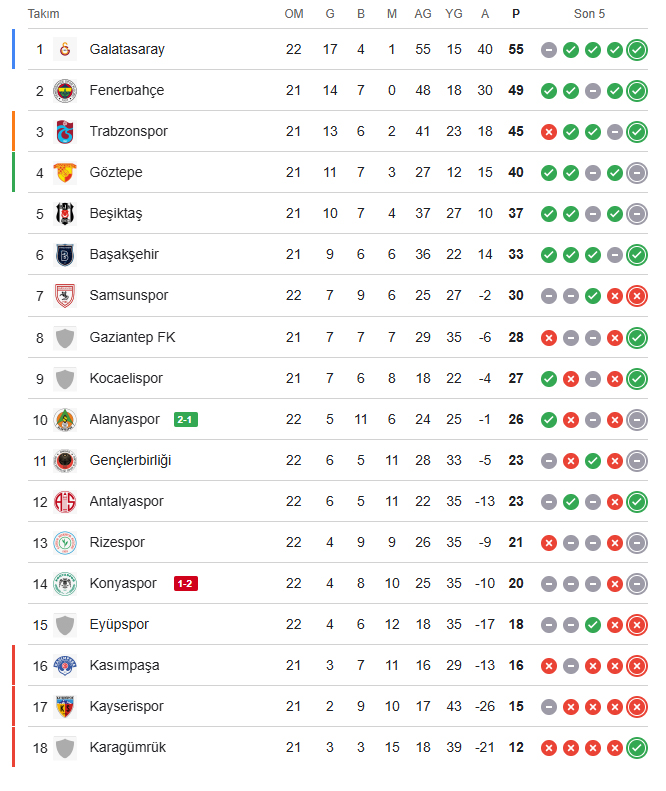Click the Galatasaray club logo
666x791 pixels.
click(65, 49)
